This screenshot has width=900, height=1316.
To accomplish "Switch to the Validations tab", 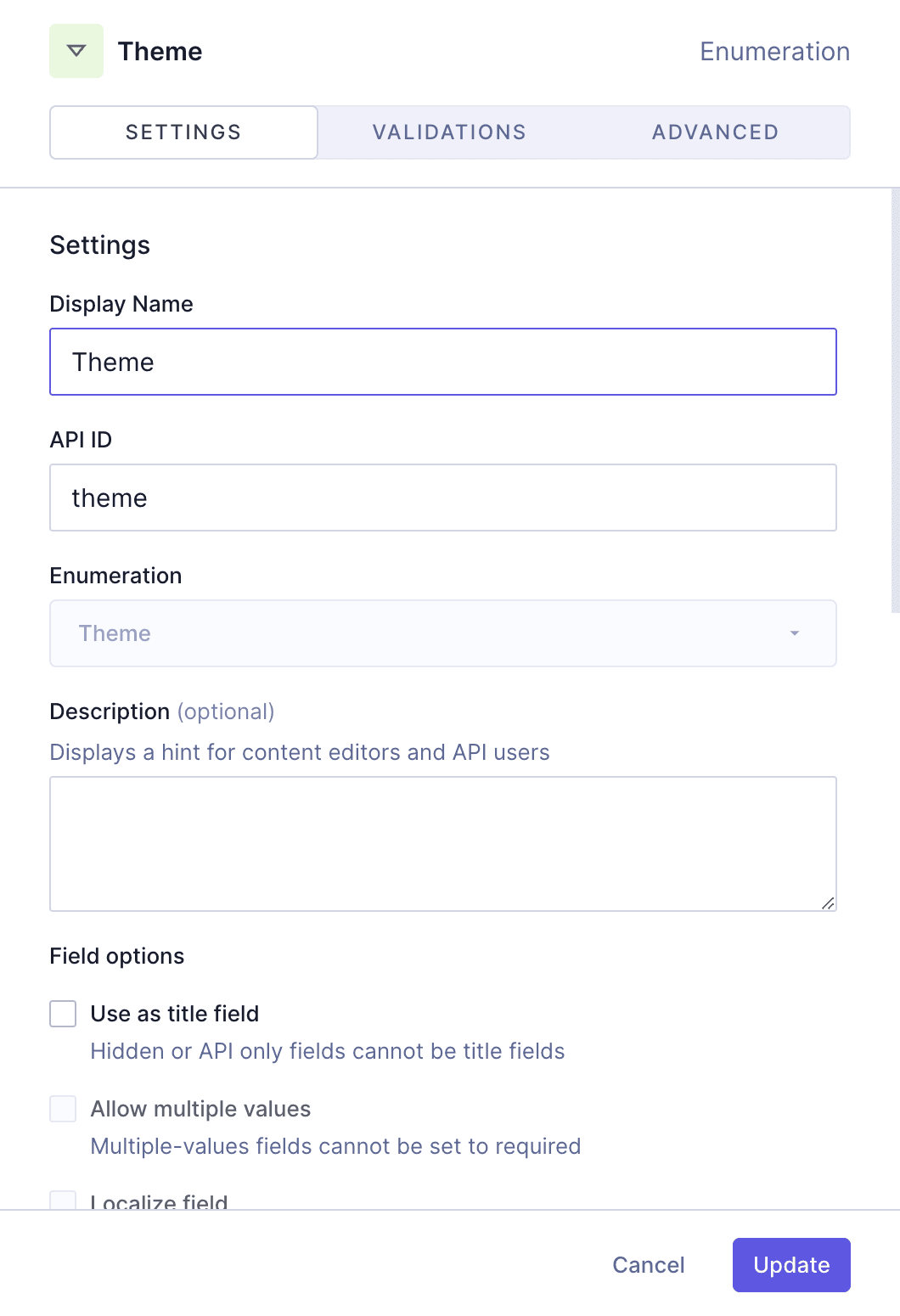I will click(448, 132).
